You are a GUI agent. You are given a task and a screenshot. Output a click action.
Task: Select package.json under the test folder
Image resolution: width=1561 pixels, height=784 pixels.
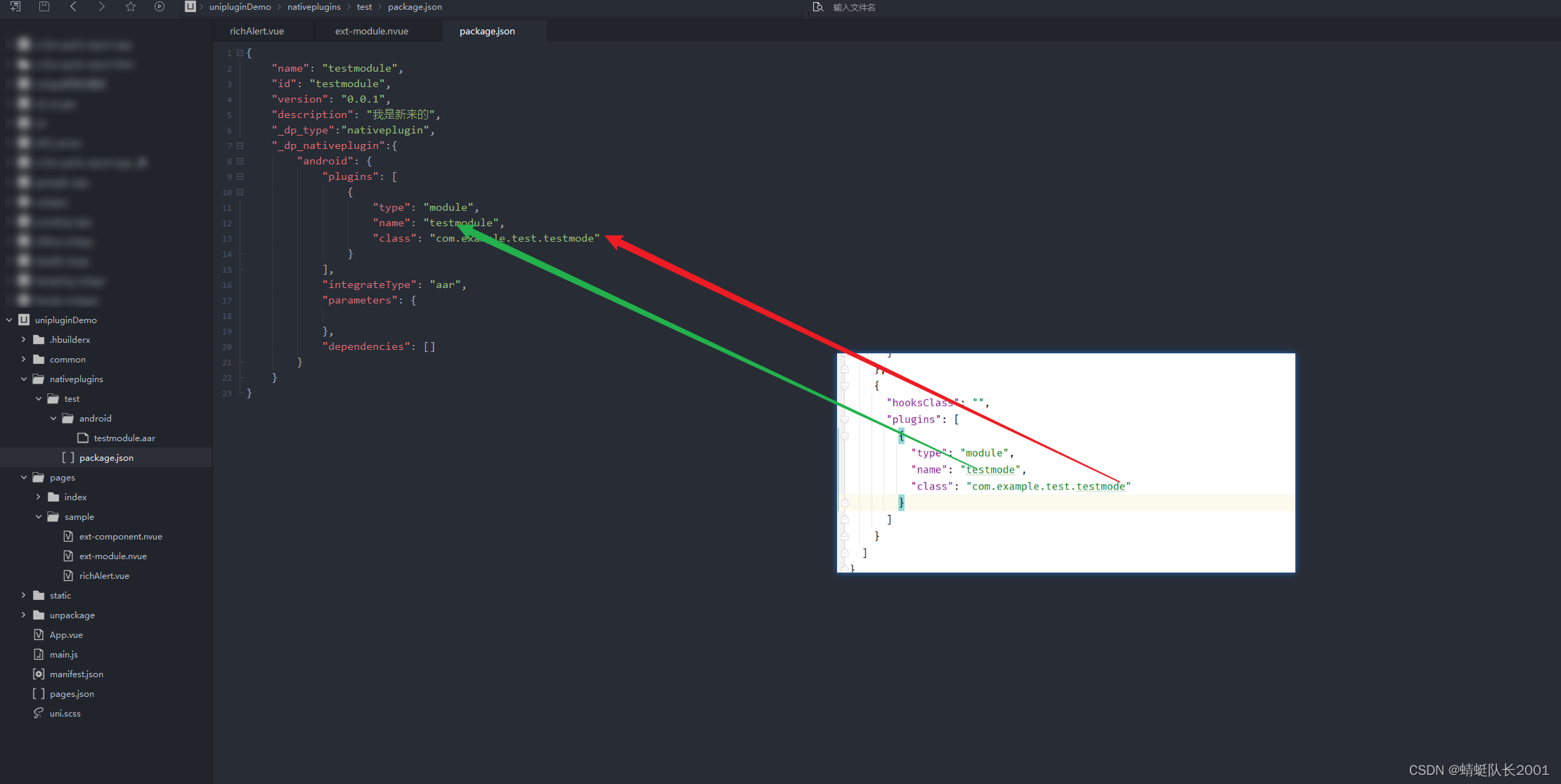coord(106,457)
